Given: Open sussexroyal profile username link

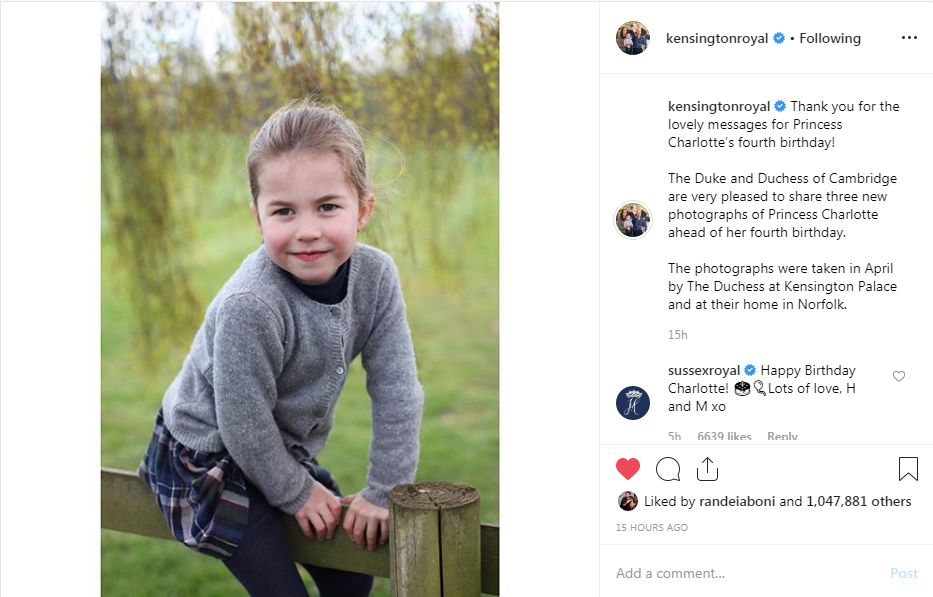Looking at the screenshot, I should pyautogui.click(x=704, y=371).
